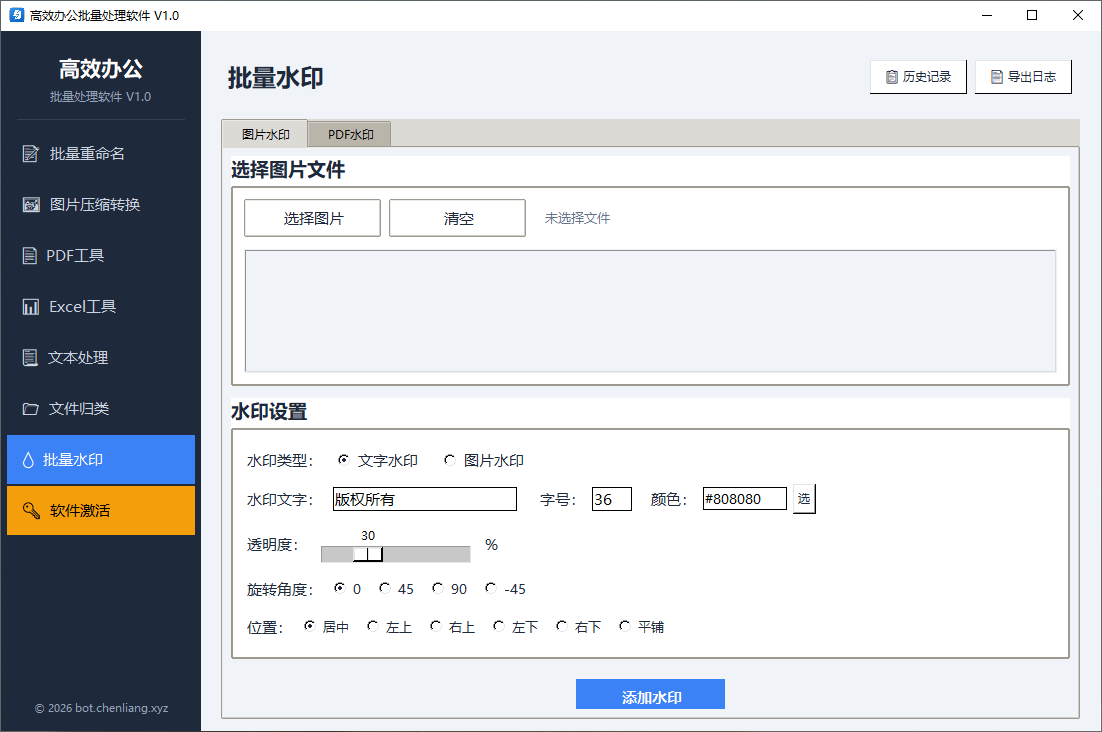1102x732 pixels.
Task: Set rotation angle to 0
Action: click(x=340, y=588)
